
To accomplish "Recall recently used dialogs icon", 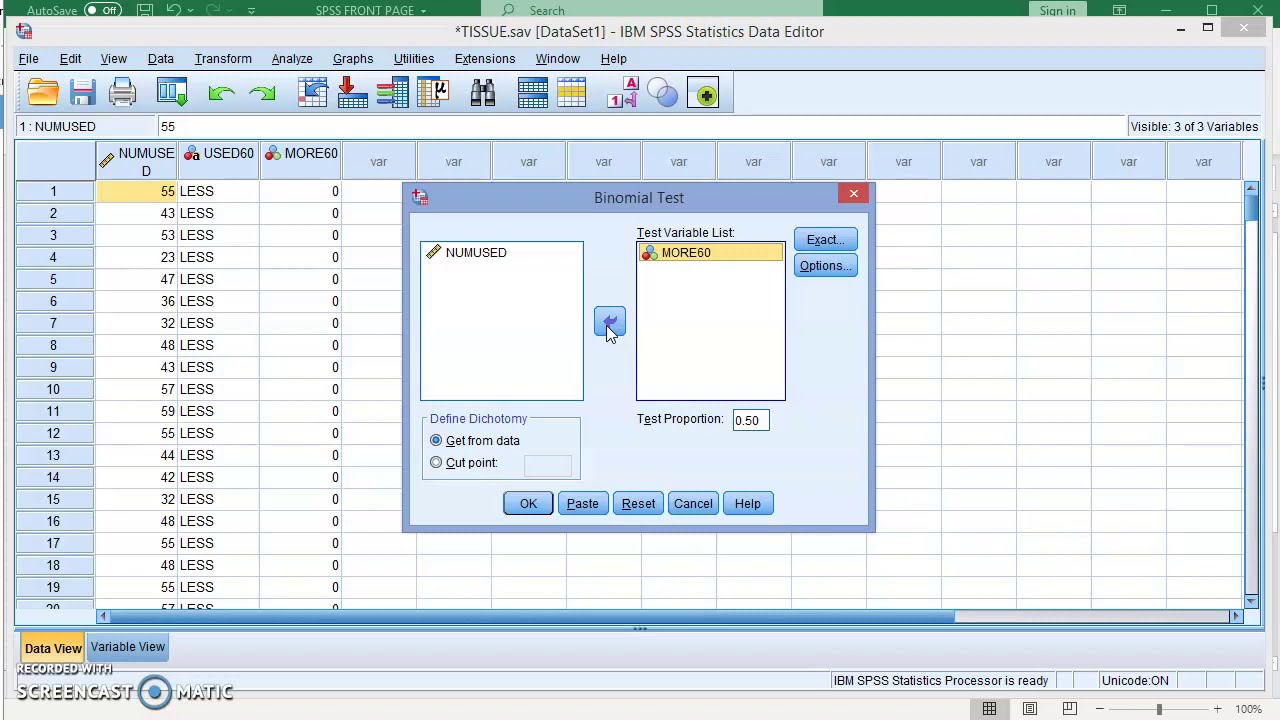I will point(172,94).
